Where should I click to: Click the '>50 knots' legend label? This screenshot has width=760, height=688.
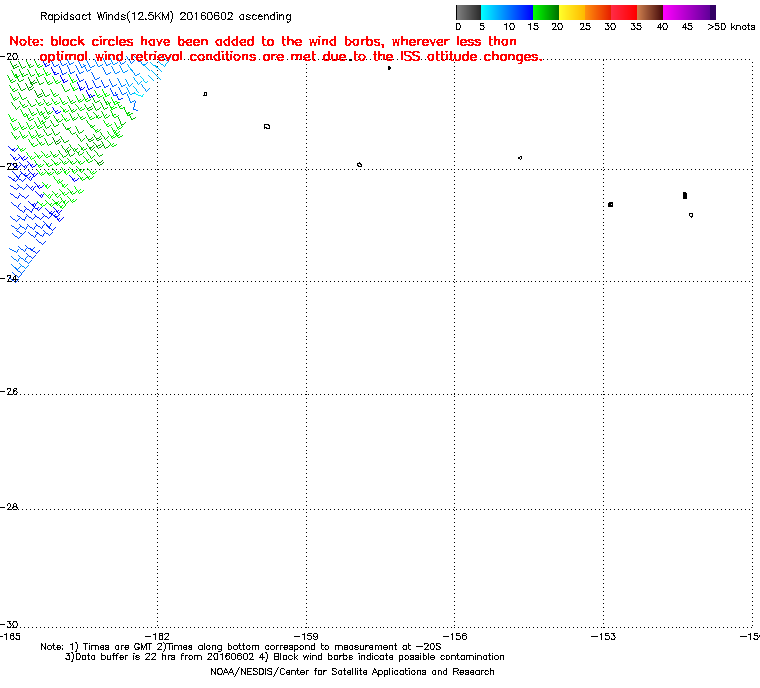[x=731, y=27]
